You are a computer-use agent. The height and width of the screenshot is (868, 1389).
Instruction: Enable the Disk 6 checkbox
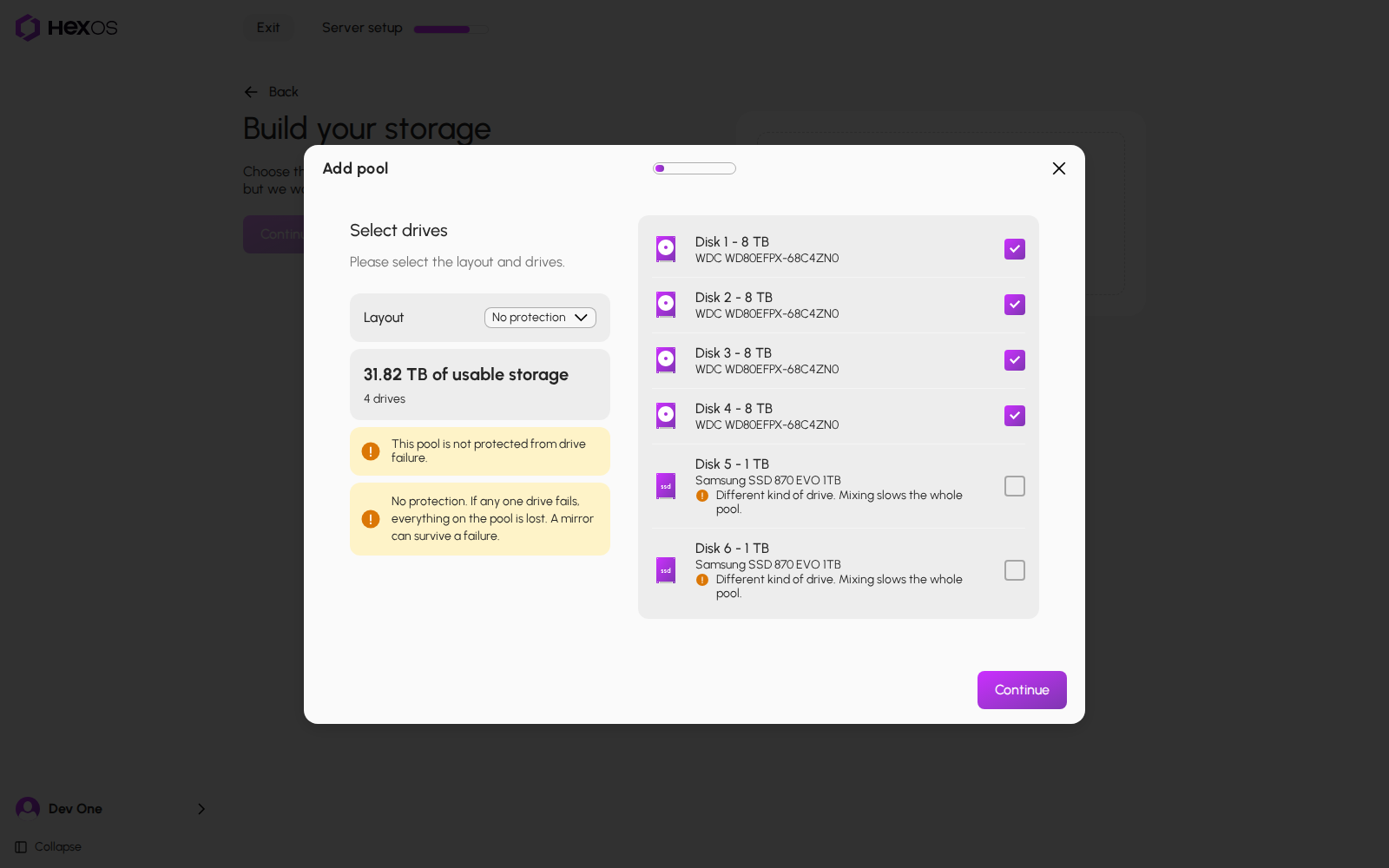point(1015,570)
